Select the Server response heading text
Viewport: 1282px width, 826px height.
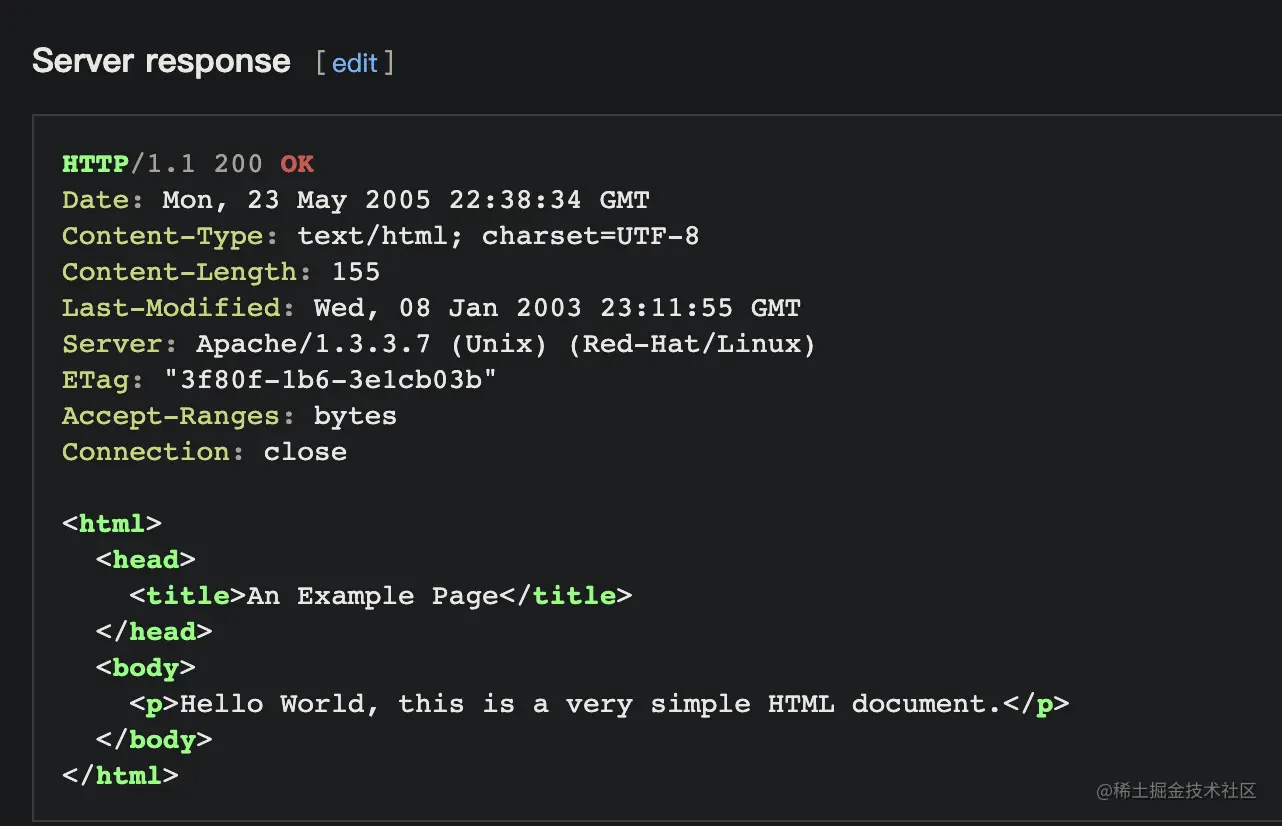161,61
